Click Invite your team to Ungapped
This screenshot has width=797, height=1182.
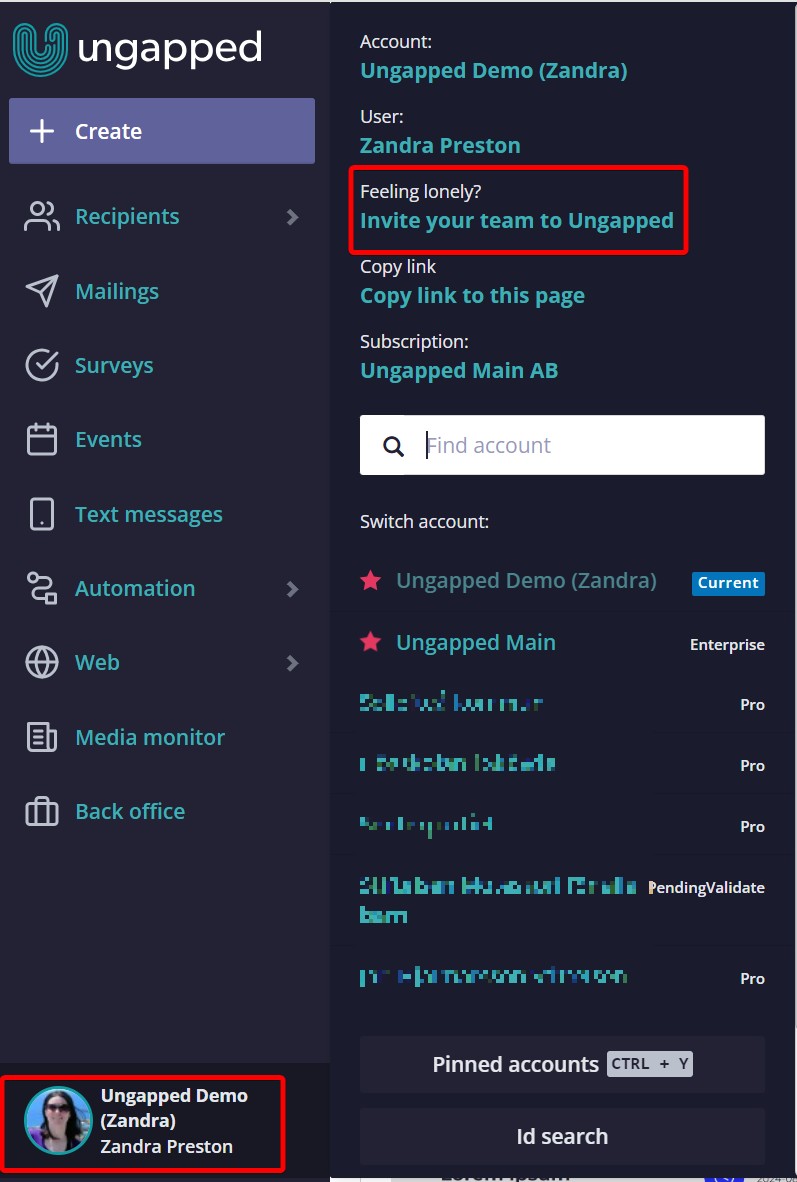tap(517, 221)
